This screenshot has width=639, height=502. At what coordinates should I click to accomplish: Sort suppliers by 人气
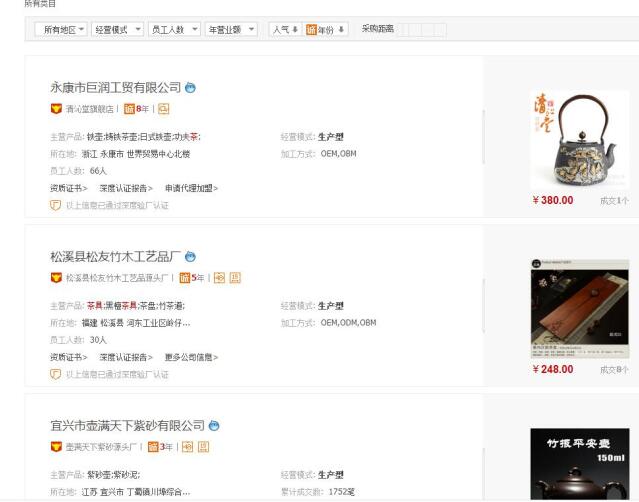coord(284,30)
